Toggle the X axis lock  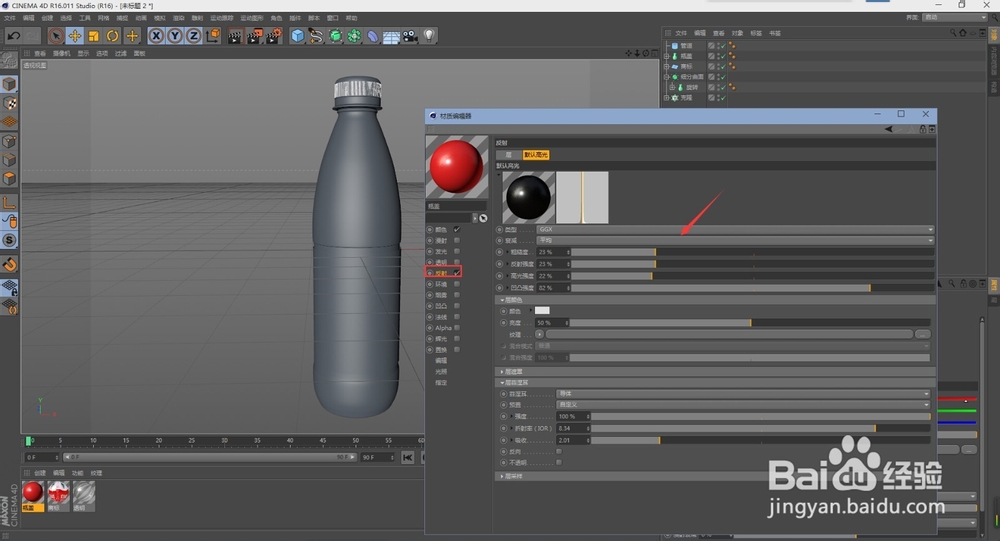(x=156, y=36)
